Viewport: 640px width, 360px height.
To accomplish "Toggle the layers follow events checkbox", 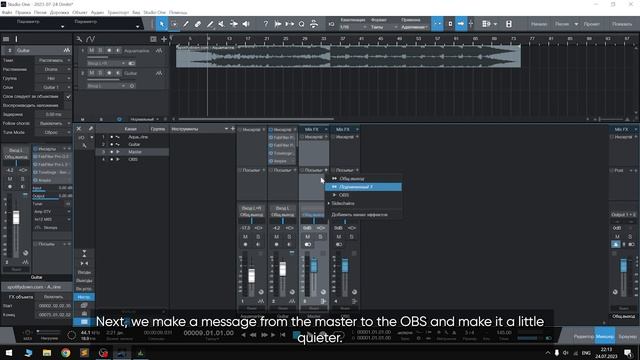I will coord(68,97).
